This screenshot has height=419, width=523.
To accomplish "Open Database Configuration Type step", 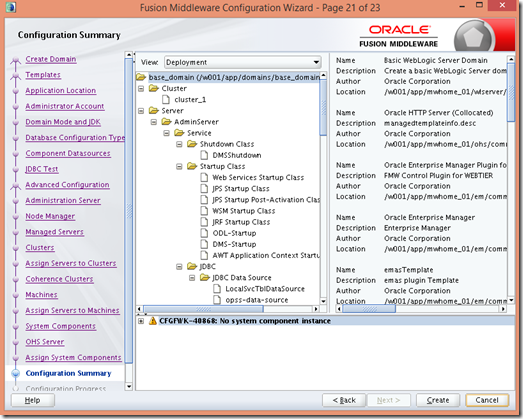I will click(75, 137).
